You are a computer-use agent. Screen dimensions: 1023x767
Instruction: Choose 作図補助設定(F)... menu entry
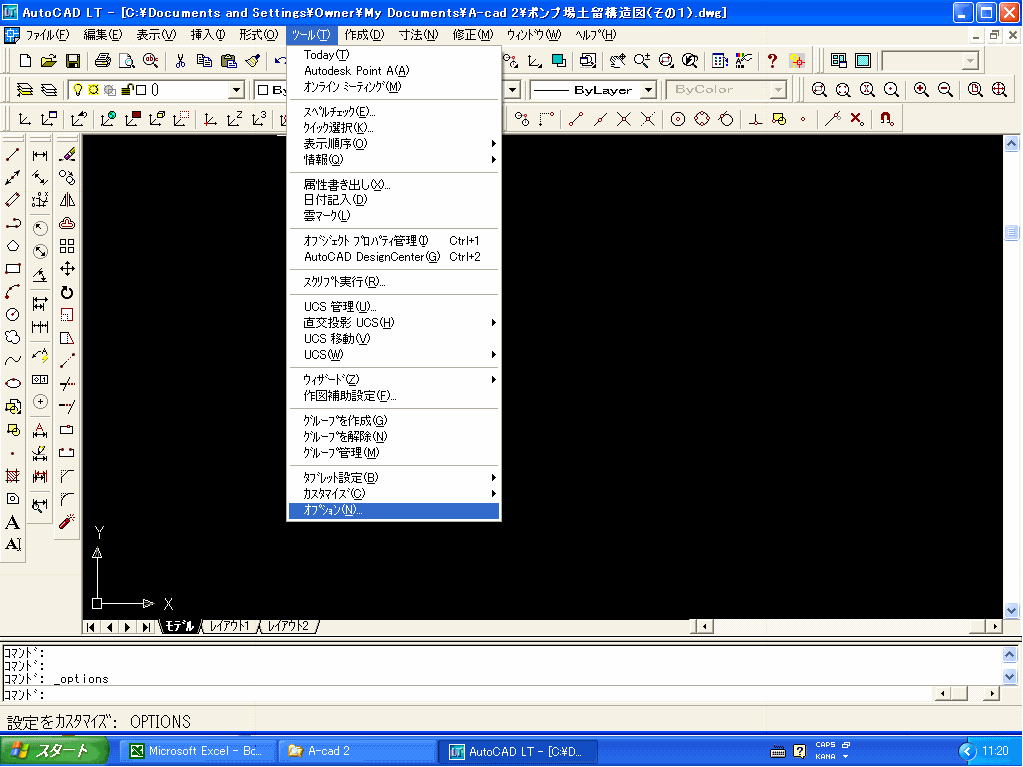coord(393,395)
